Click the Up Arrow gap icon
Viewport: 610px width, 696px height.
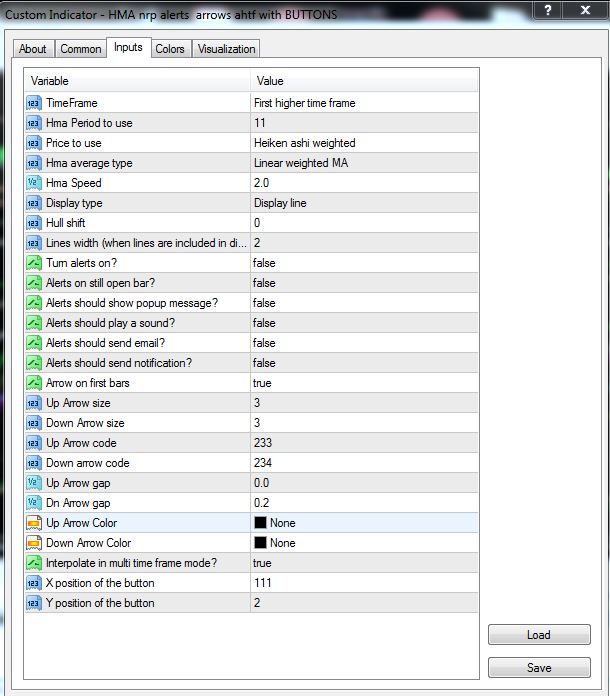point(33,483)
